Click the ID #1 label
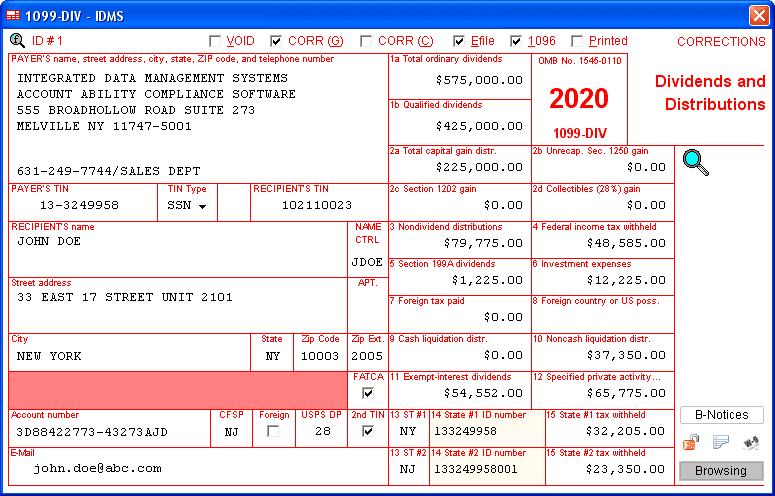The width and height of the screenshot is (775, 496). (47, 41)
